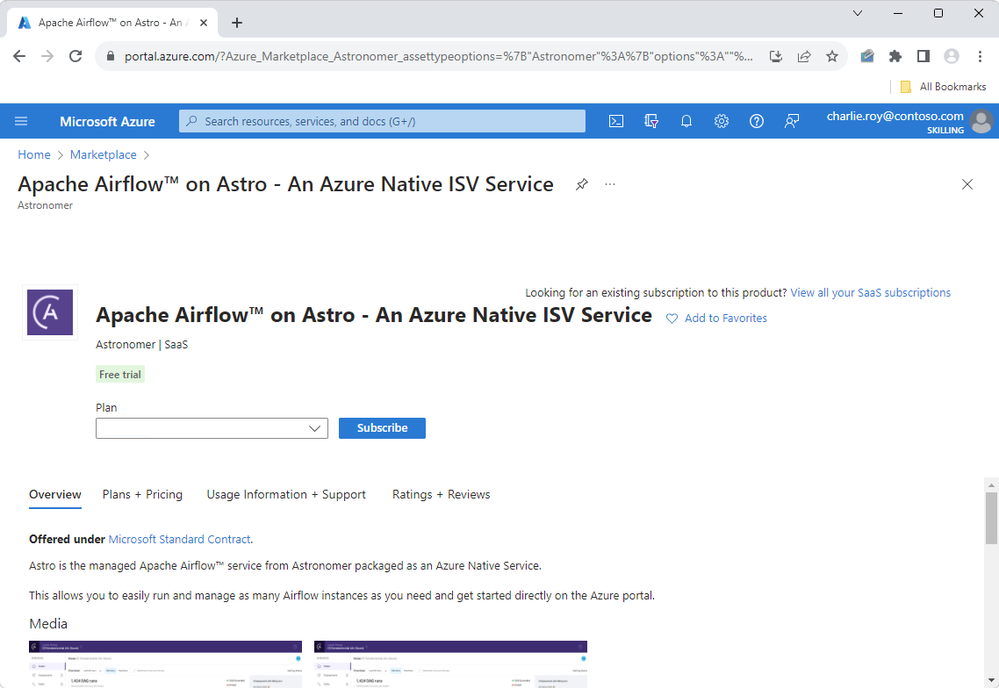The image size is (999, 688).
Task: Click the Microsoft Azure logo text
Action: coord(107,122)
